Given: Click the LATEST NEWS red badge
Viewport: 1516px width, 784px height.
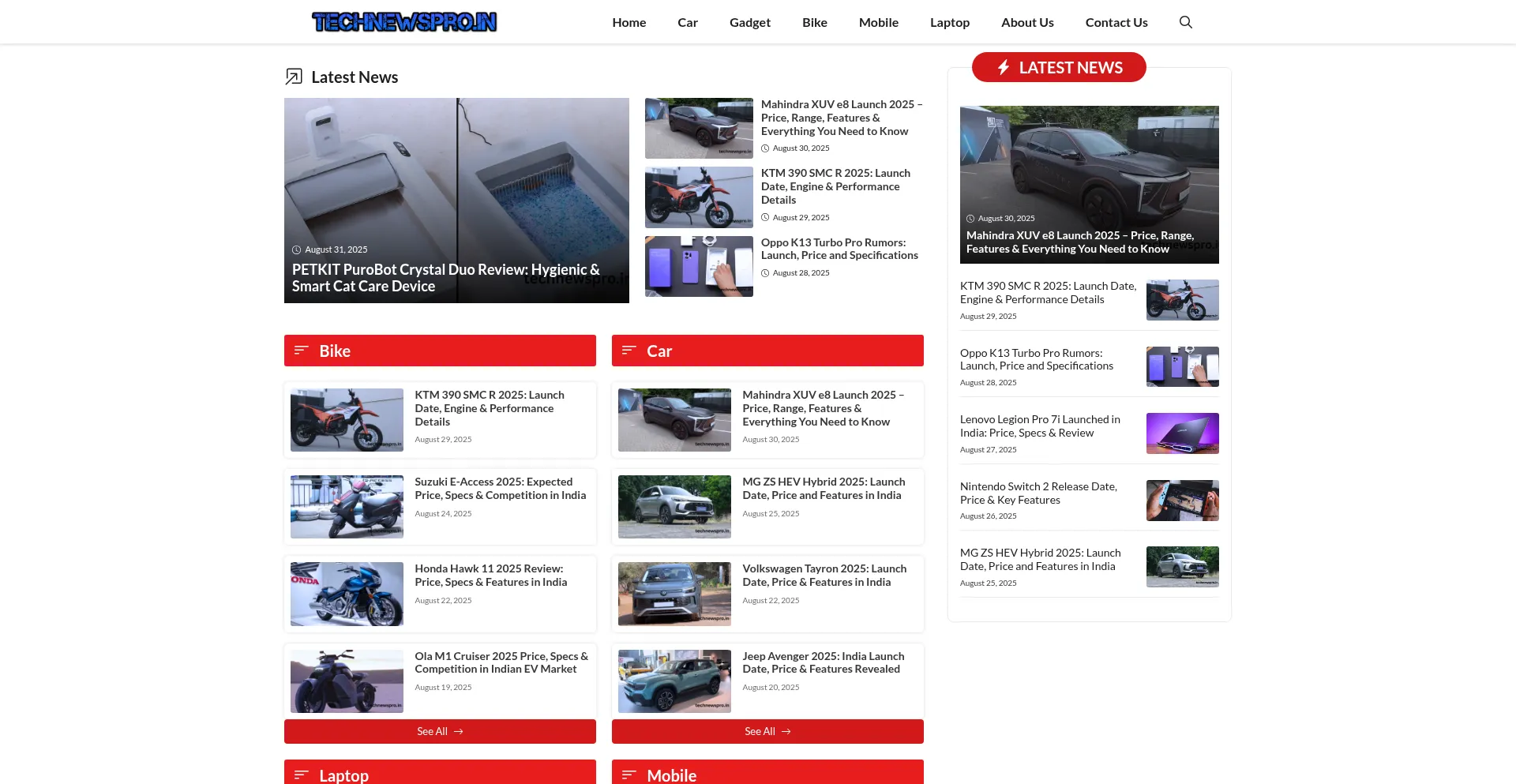Looking at the screenshot, I should (x=1059, y=67).
